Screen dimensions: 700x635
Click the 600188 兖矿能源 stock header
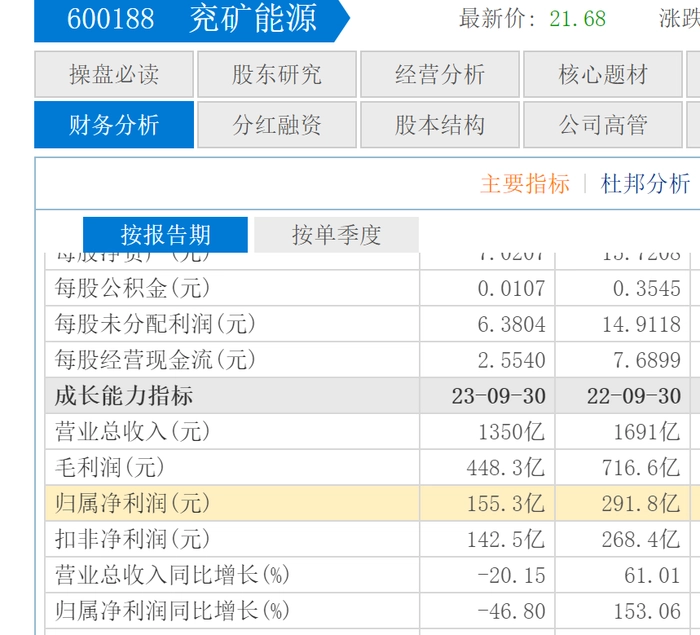coord(190,19)
